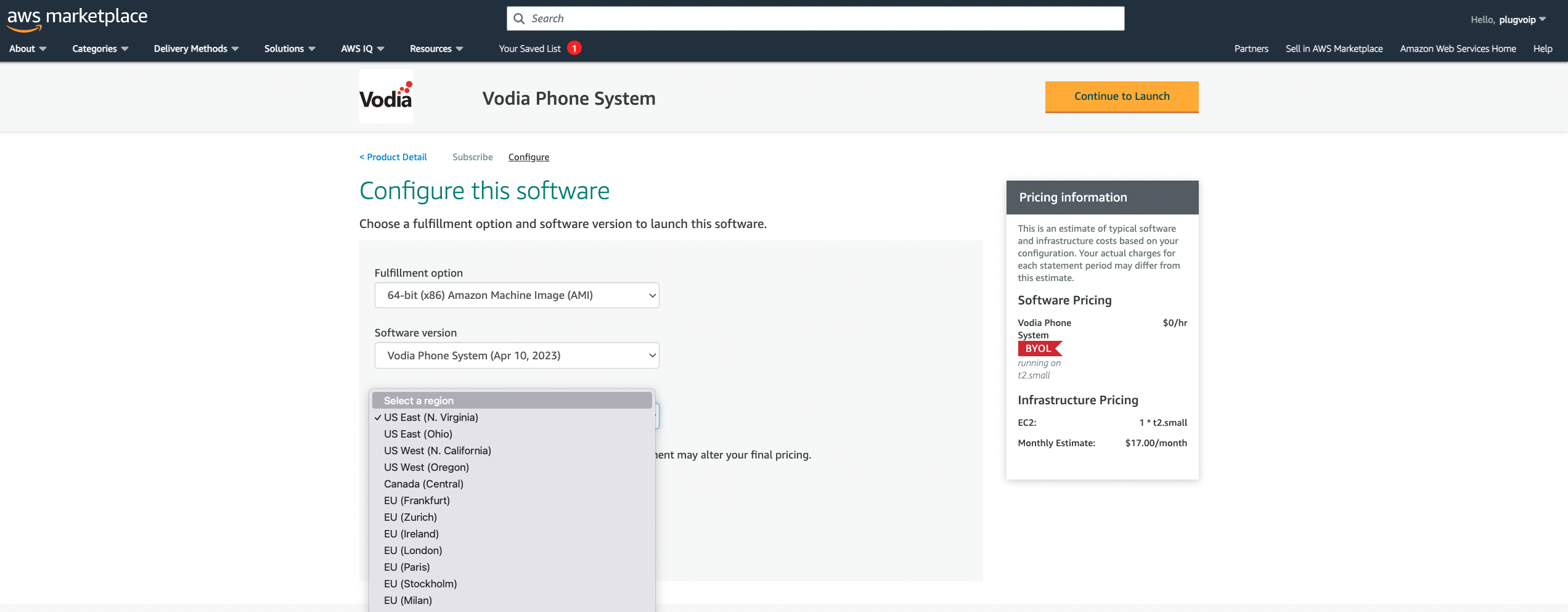
Task: Open the Delivery Methods menu
Action: [x=196, y=49]
